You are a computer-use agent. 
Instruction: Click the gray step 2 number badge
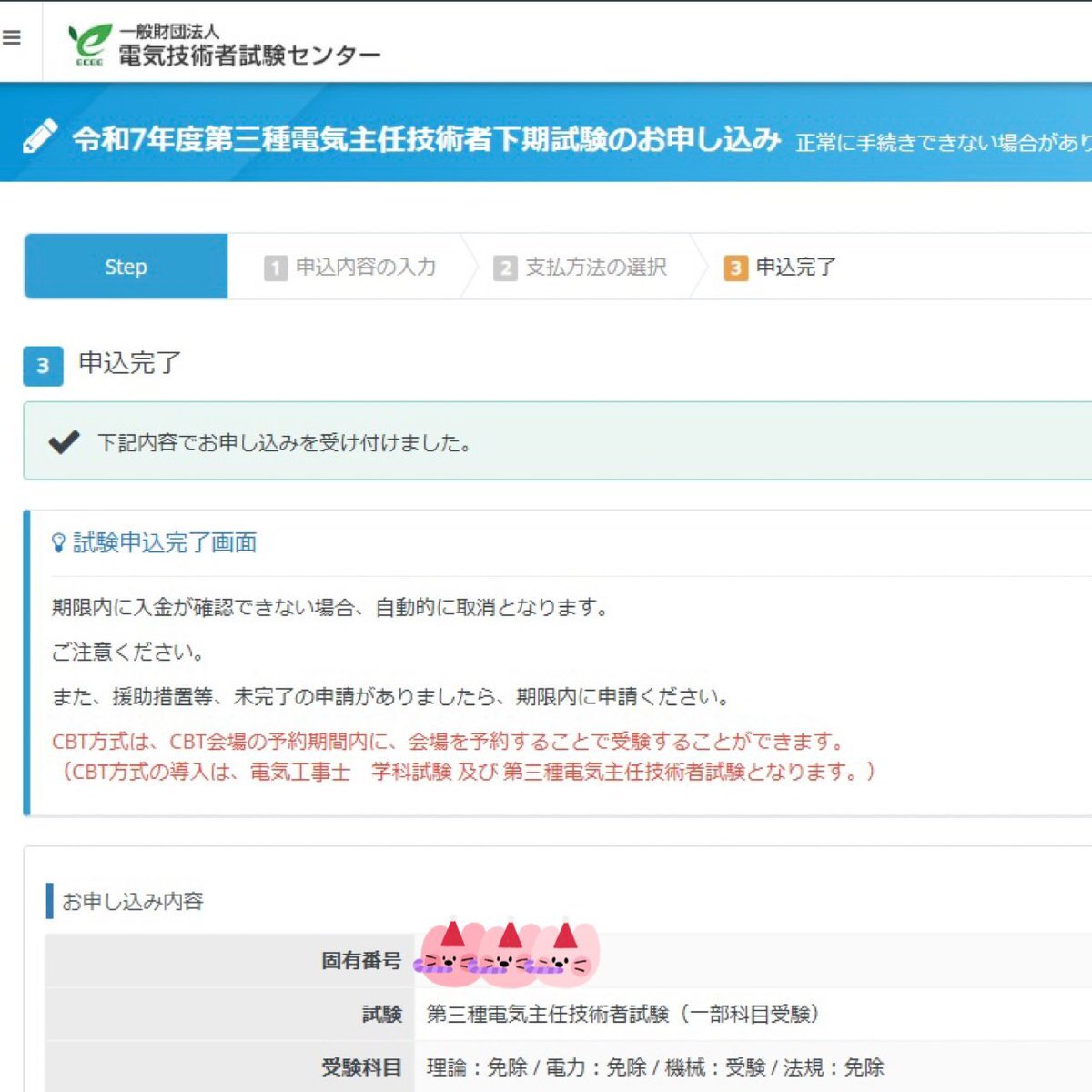click(x=505, y=268)
